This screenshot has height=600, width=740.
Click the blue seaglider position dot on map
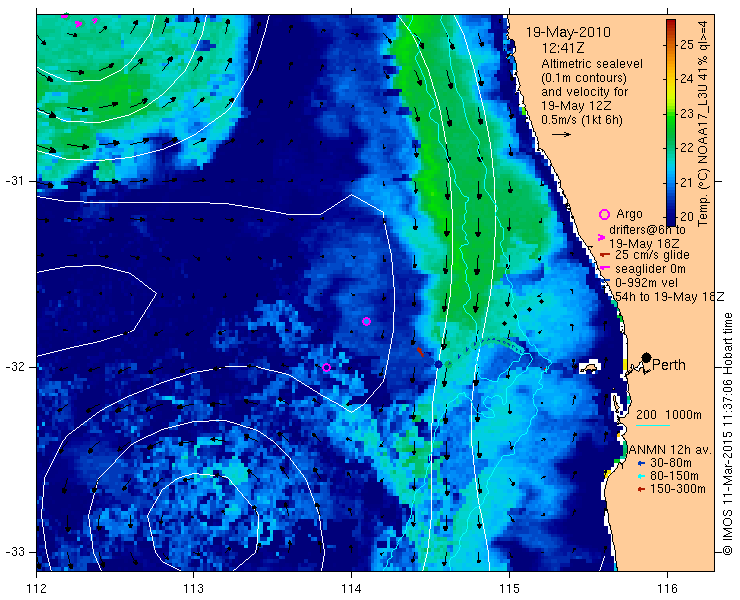pos(438,364)
